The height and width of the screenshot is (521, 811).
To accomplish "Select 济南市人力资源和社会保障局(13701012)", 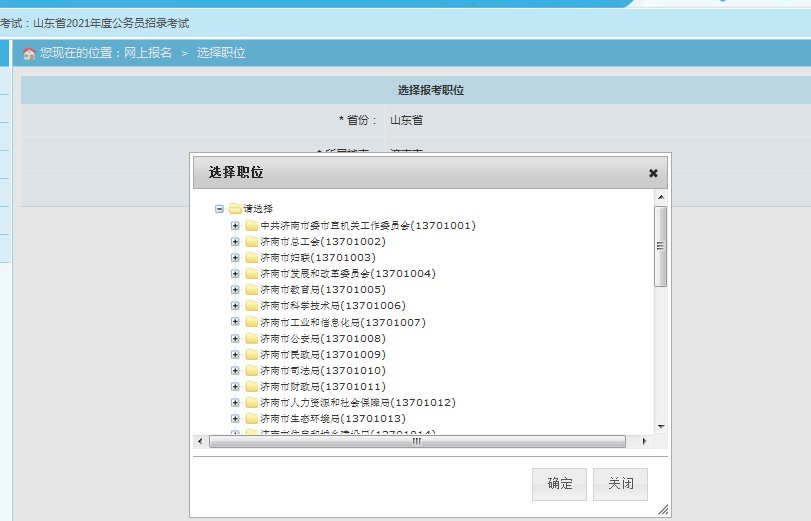I will tap(358, 403).
